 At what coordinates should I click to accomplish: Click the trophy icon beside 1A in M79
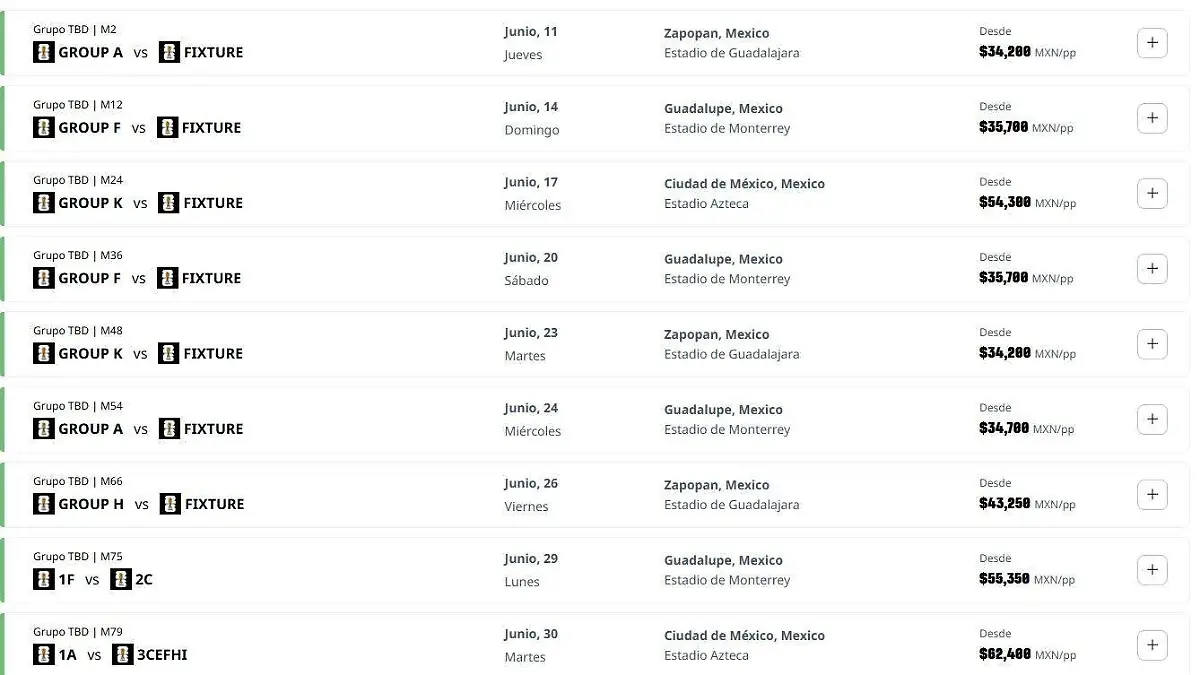tap(44, 655)
